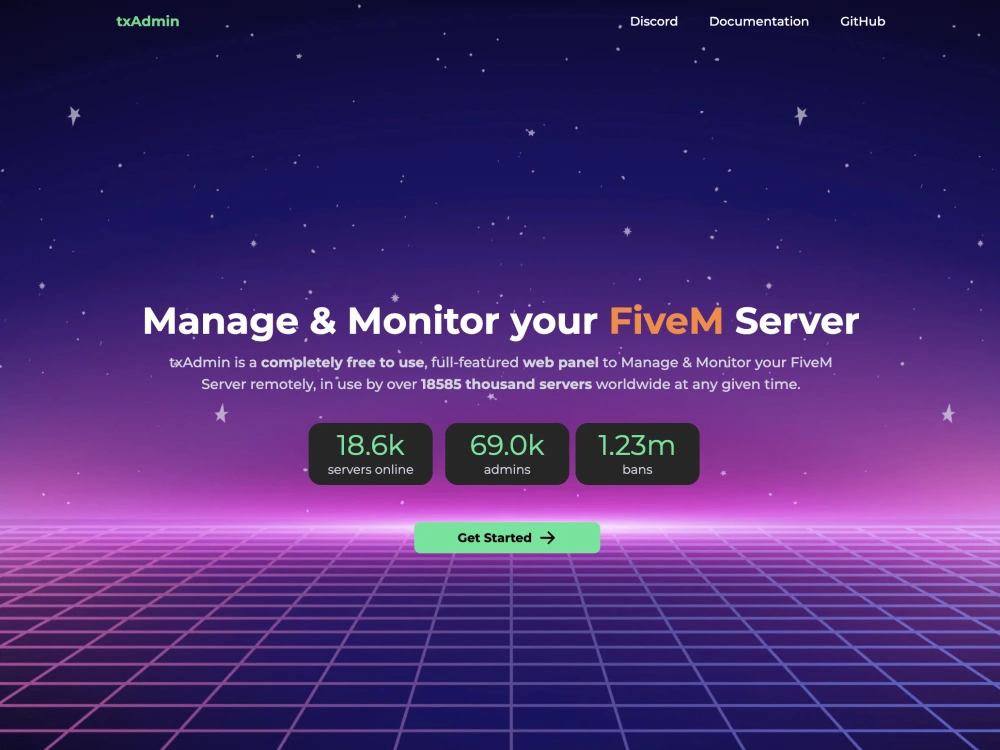Open the GitHub link
This screenshot has width=1000, height=750.
point(862,21)
